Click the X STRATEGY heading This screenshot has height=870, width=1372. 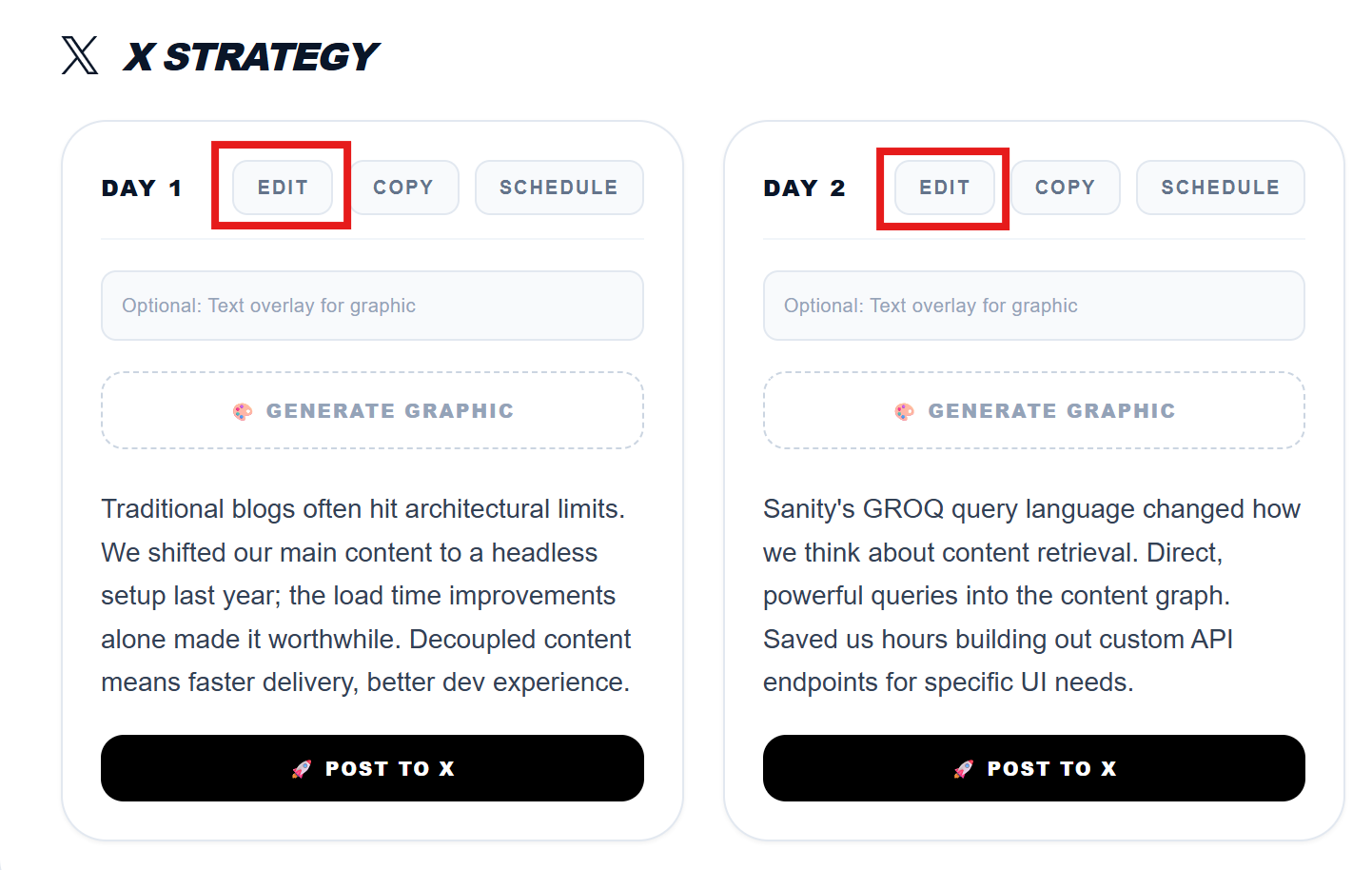coord(251,57)
